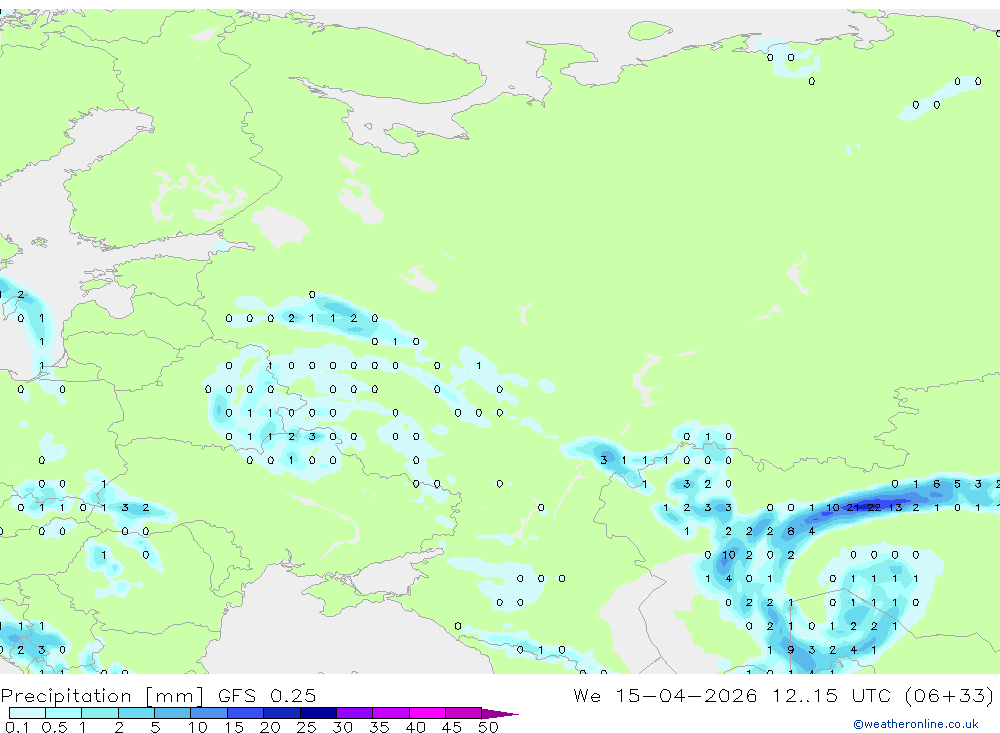Select the blue legend swatch between 10 and 15
The width and height of the screenshot is (1000, 733).
(209, 713)
